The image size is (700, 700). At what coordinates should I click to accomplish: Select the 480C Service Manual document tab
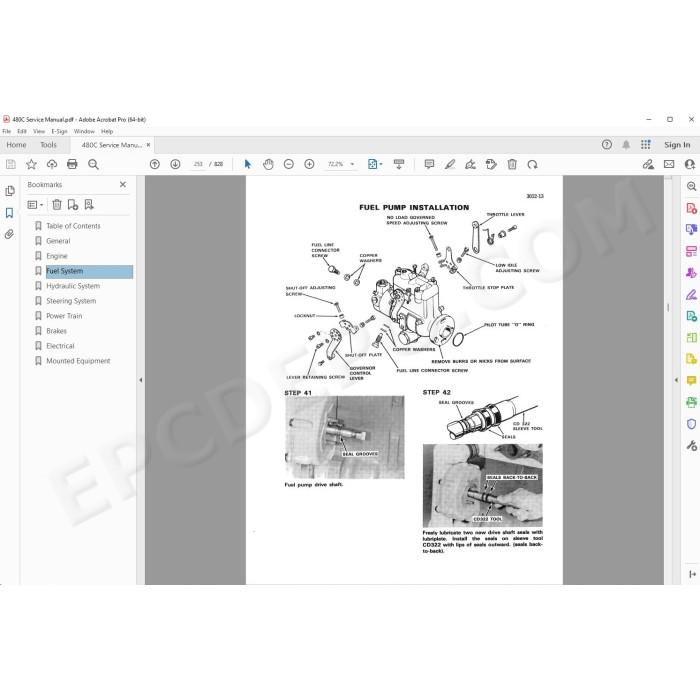tap(112, 145)
